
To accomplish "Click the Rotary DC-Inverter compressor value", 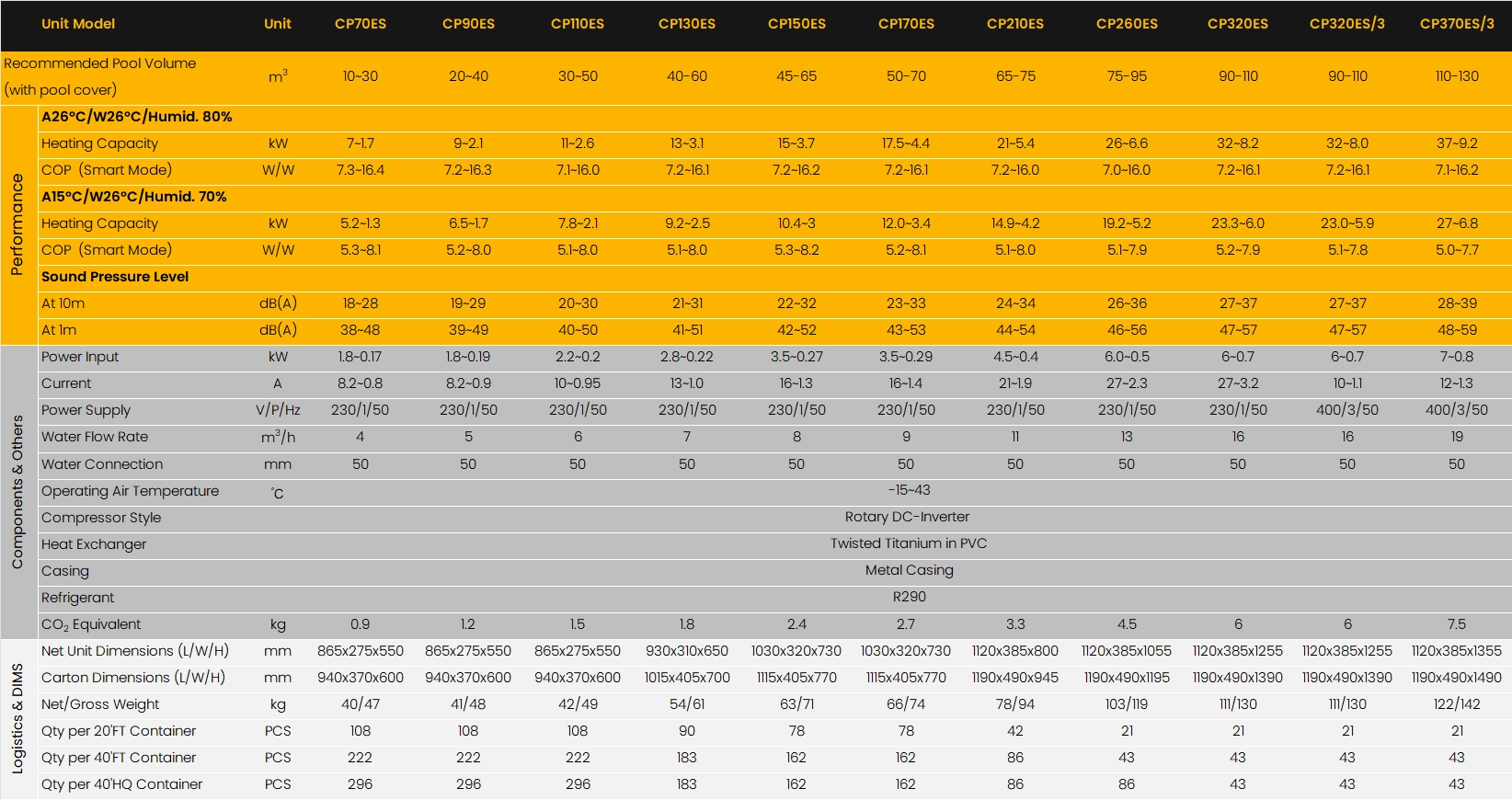I will click(x=907, y=517).
